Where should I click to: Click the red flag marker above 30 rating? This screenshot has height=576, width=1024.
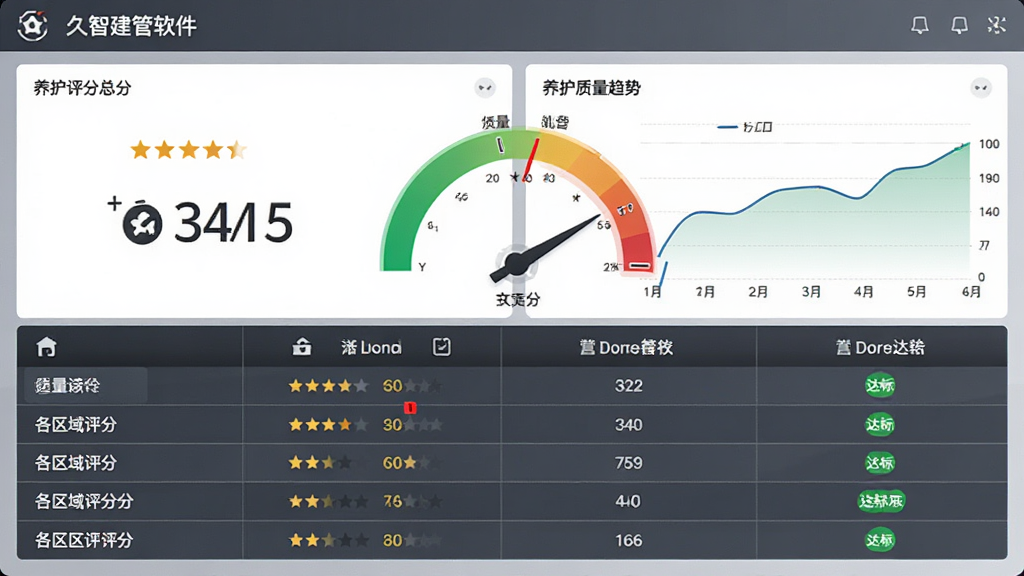(x=410, y=408)
